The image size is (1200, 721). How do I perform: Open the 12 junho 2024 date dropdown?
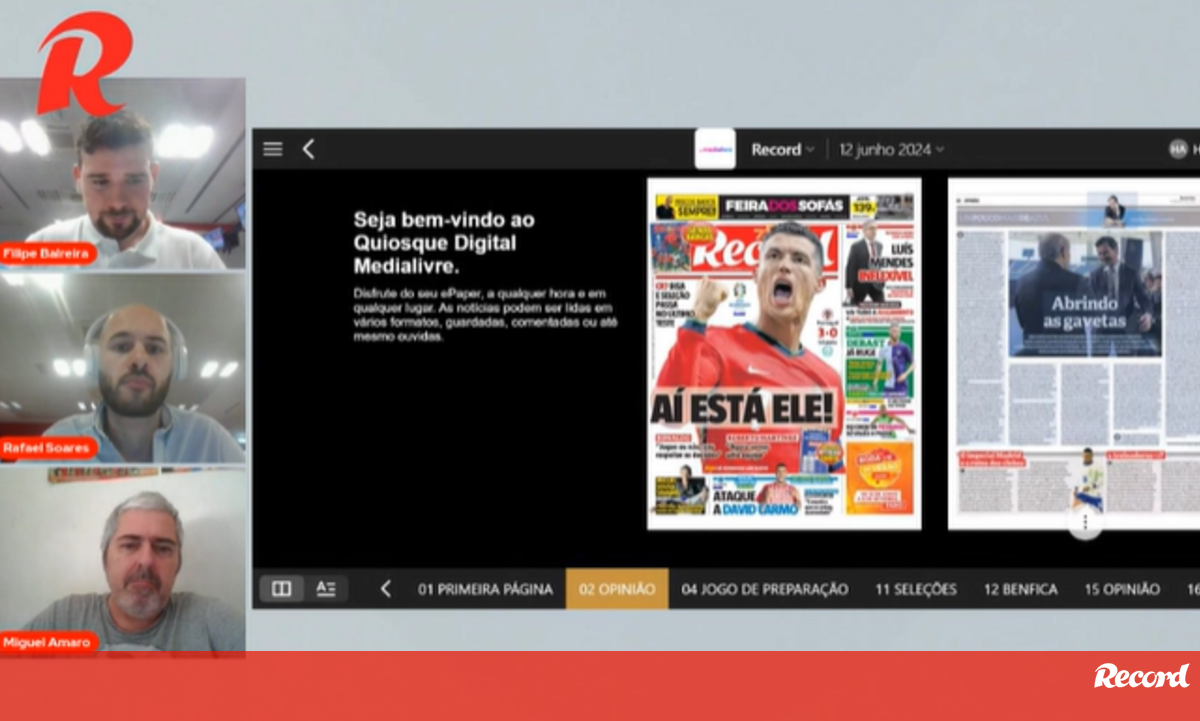(892, 149)
